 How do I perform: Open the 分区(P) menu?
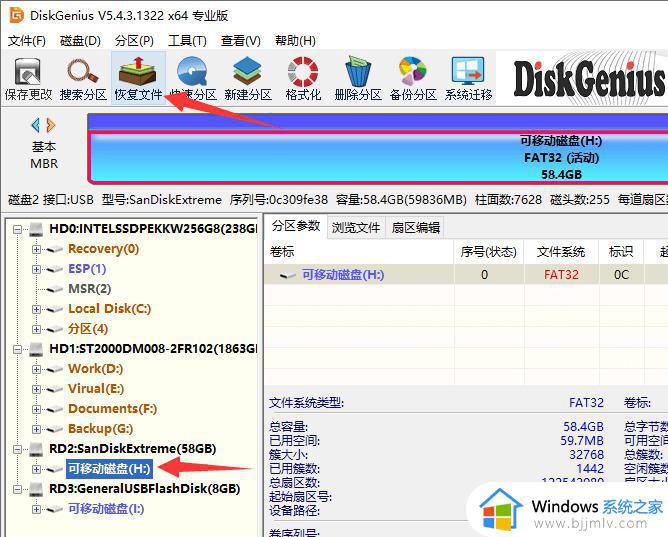(134, 40)
